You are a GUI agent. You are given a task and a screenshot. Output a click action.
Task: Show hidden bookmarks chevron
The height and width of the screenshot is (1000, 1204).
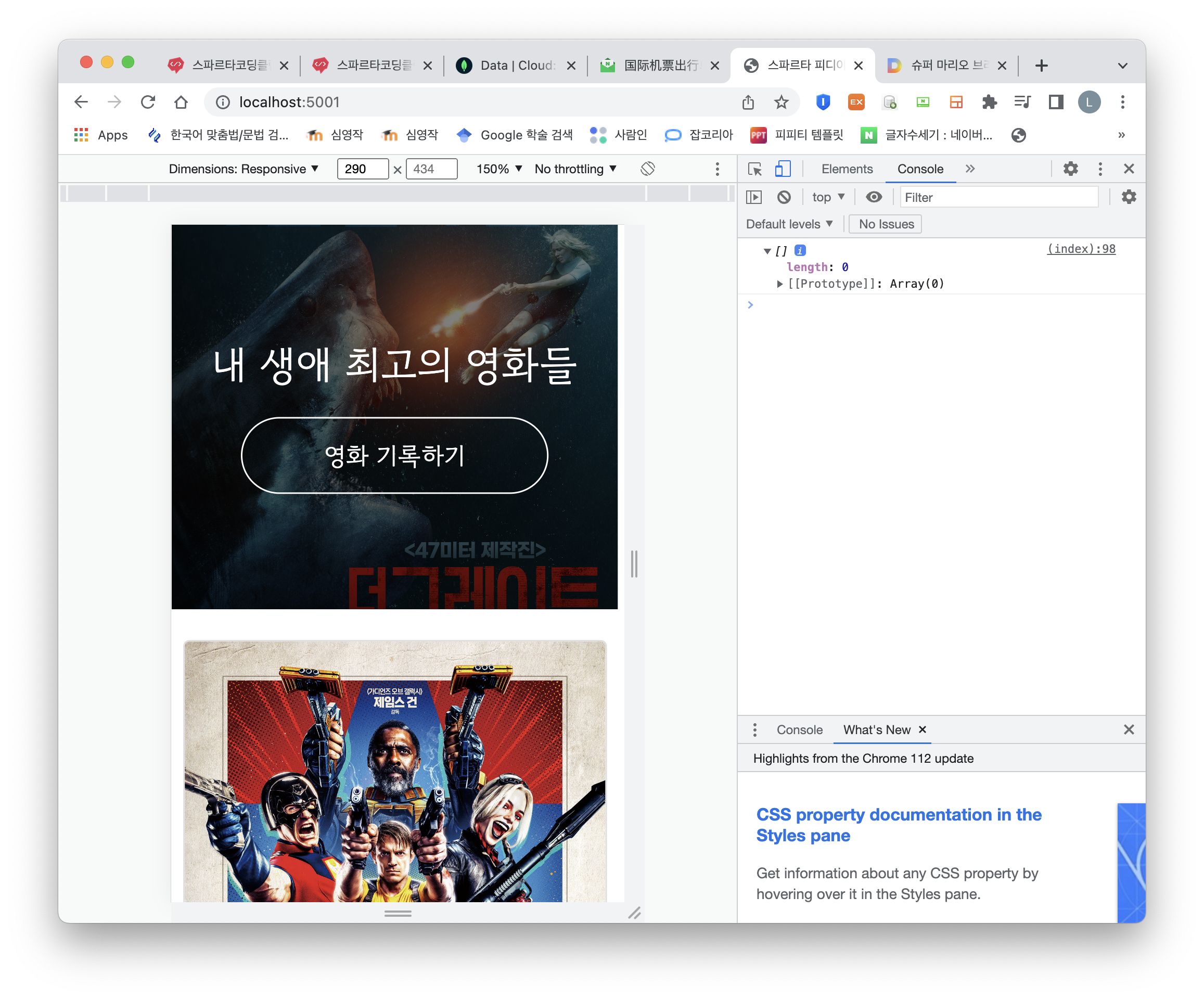pos(1121,135)
